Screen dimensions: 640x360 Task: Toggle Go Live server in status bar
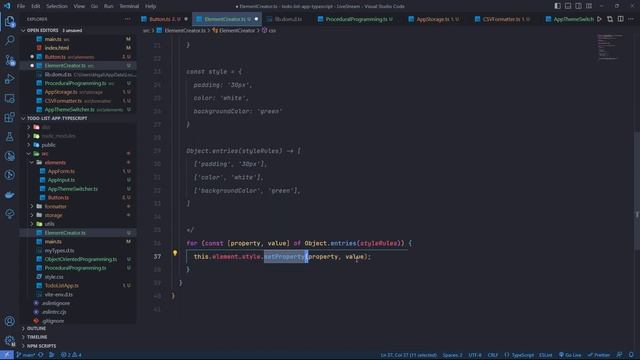click(x=570, y=355)
